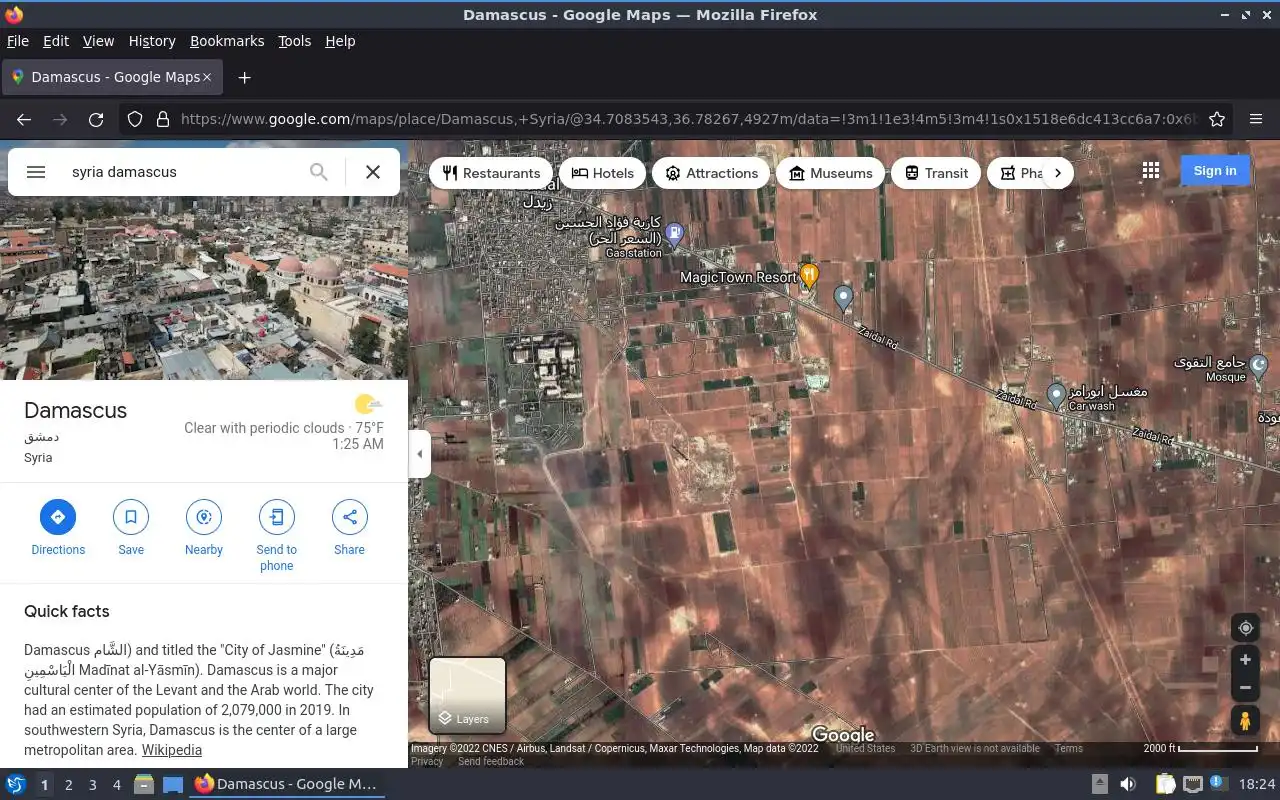
Task: Filter by Hotels chip
Action: 603,173
